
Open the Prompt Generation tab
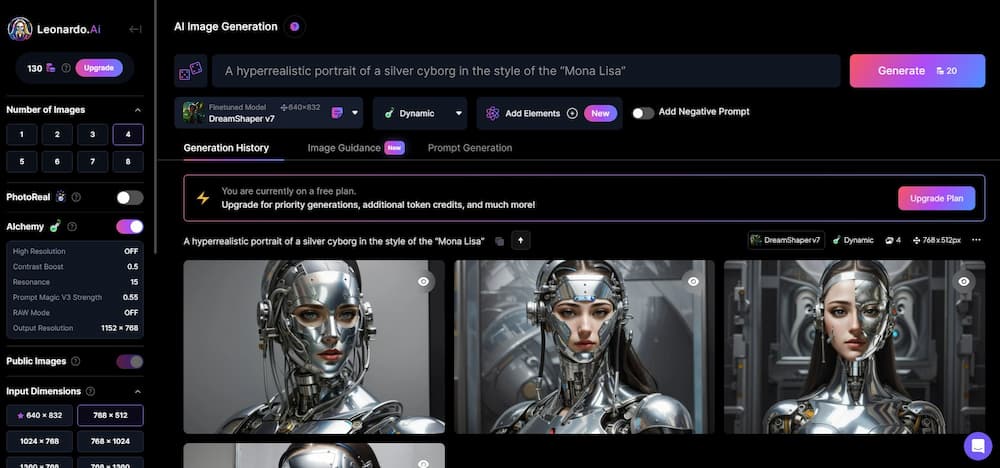pyautogui.click(x=469, y=148)
